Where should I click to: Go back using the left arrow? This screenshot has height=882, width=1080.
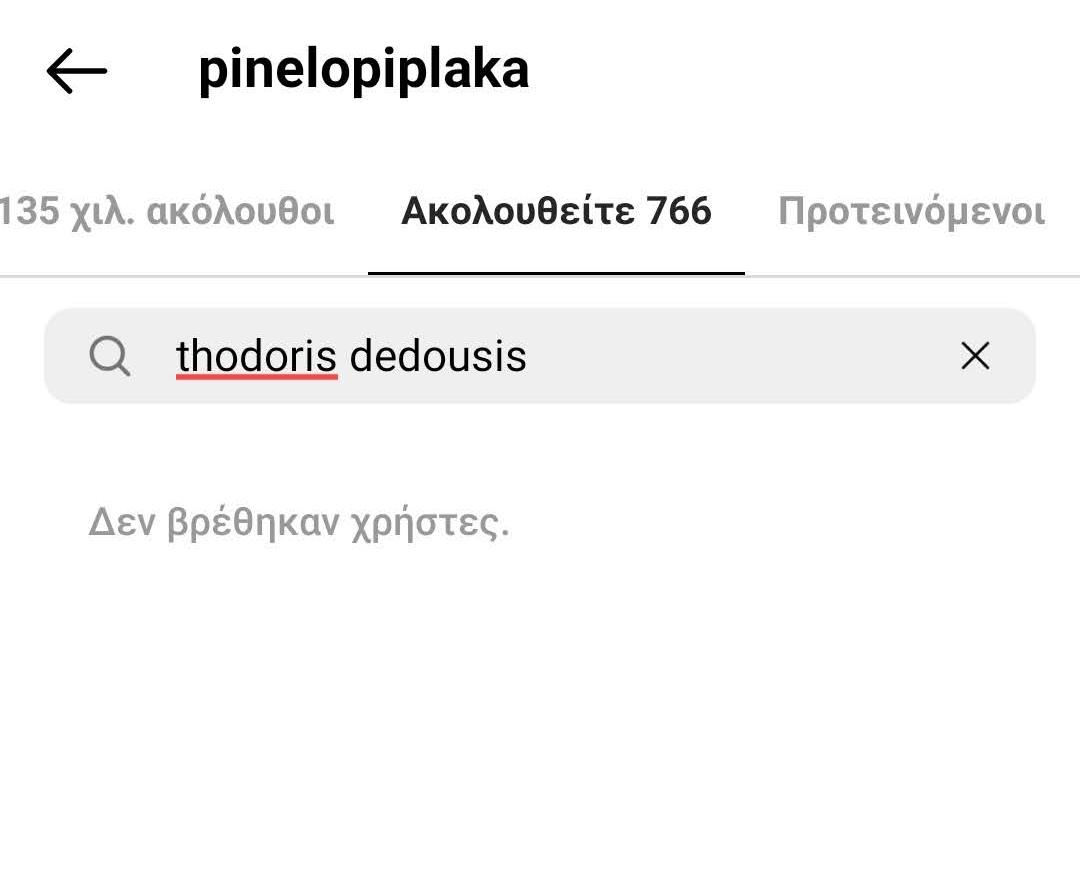[x=76, y=71]
